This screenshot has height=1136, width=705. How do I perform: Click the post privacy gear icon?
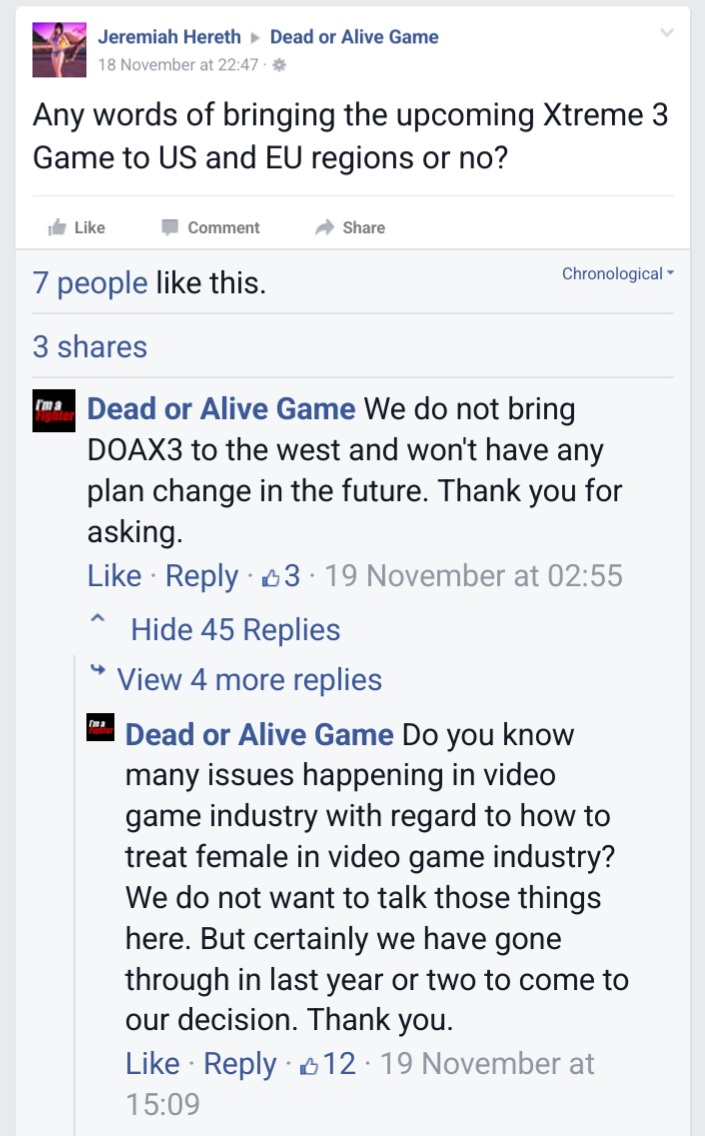[281, 65]
